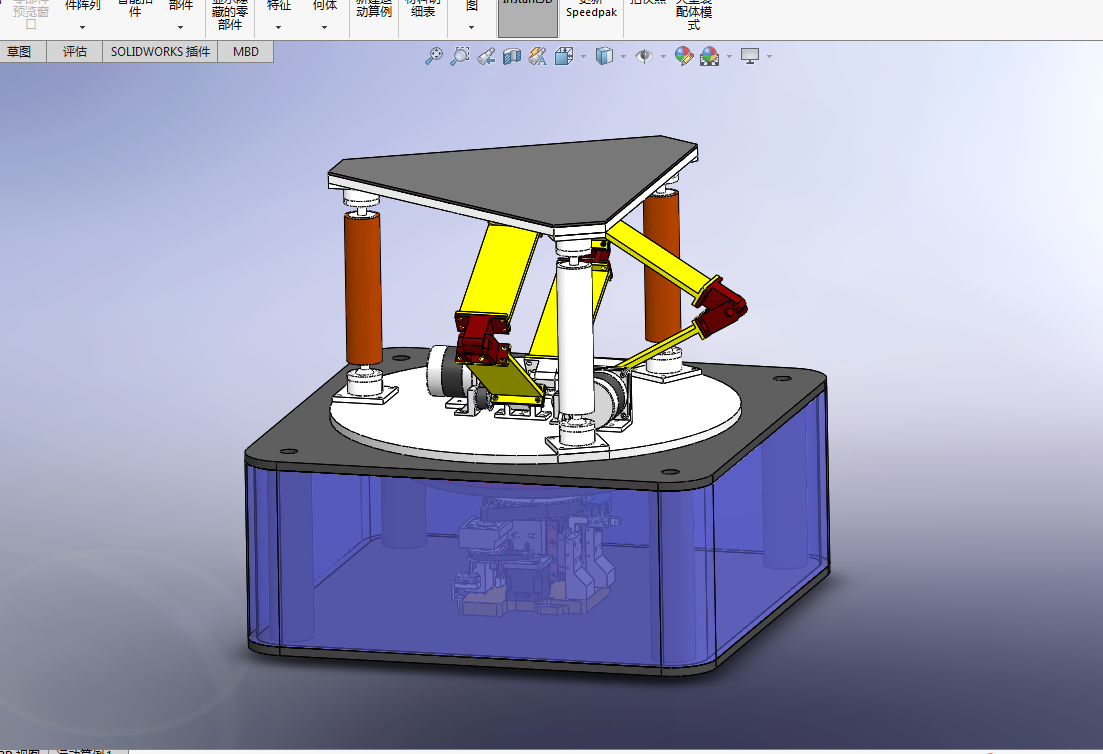The width and height of the screenshot is (1103, 754).
Task: Click the View Orientation cube icon
Action: [x=564, y=56]
